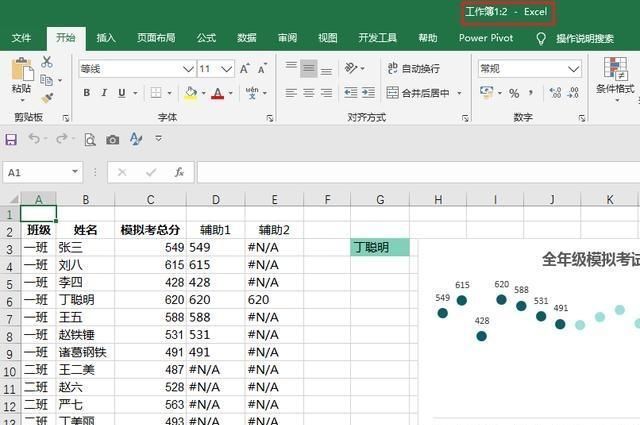Increase decimal places
Screen dimensions: 640x425
pyautogui.click(x=555, y=93)
